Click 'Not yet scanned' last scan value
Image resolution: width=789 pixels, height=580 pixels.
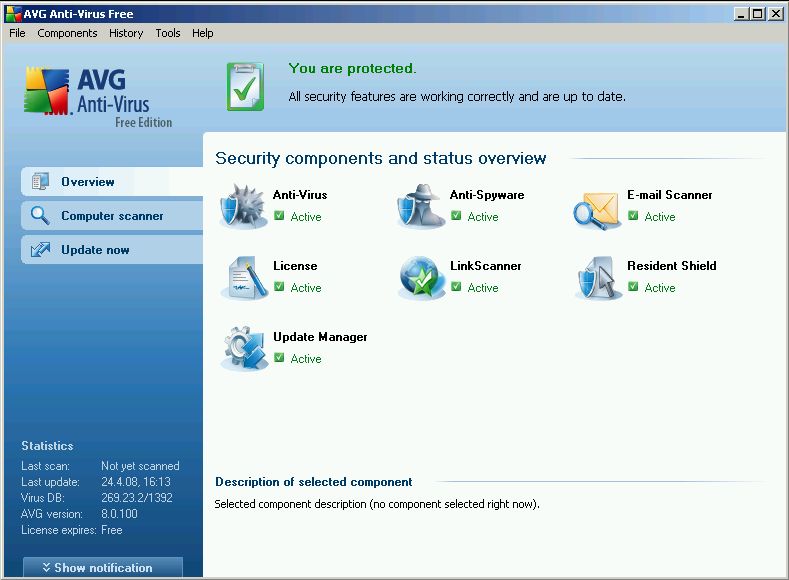[x=140, y=466]
